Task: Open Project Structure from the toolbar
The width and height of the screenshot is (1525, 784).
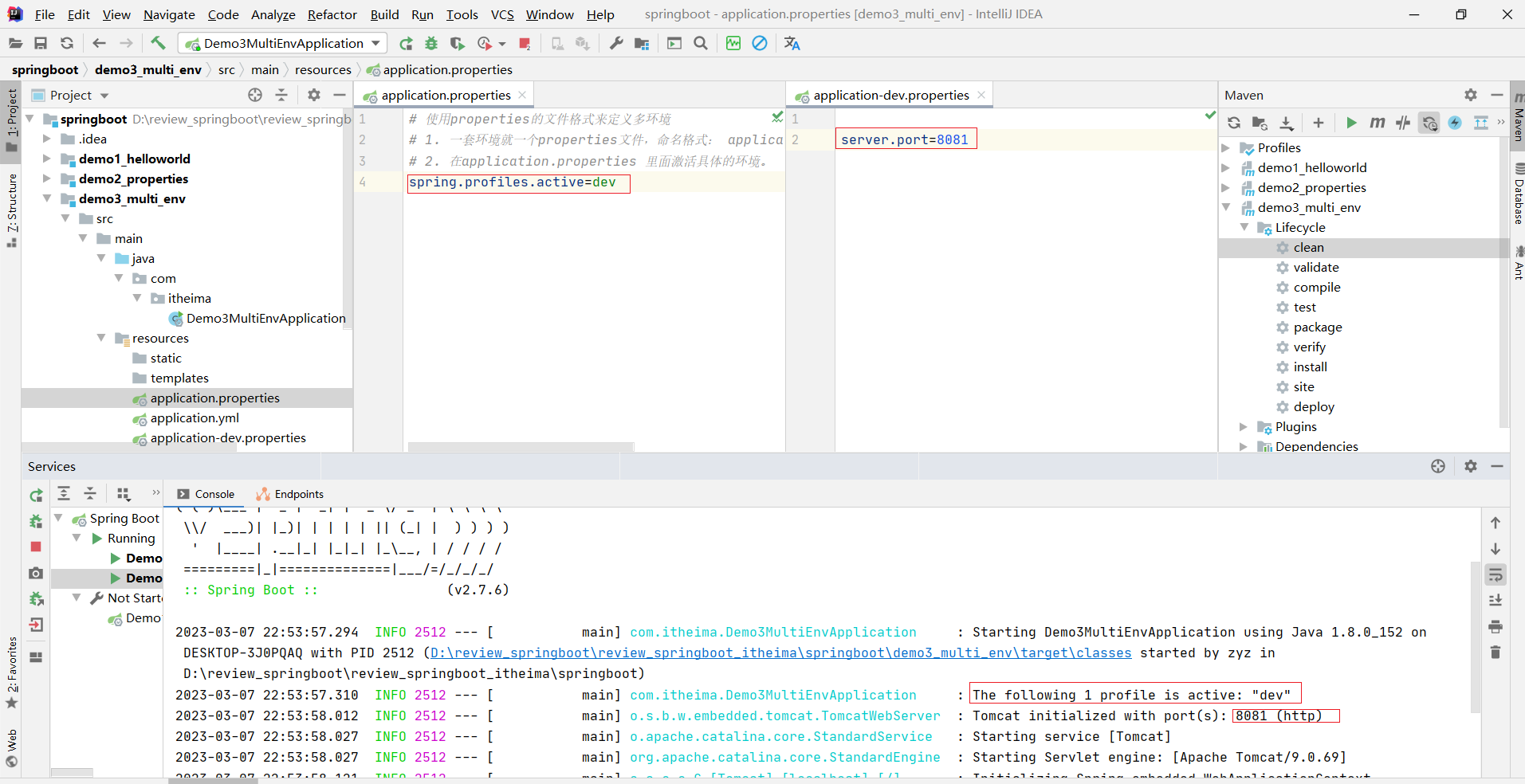Action: pyautogui.click(x=642, y=43)
